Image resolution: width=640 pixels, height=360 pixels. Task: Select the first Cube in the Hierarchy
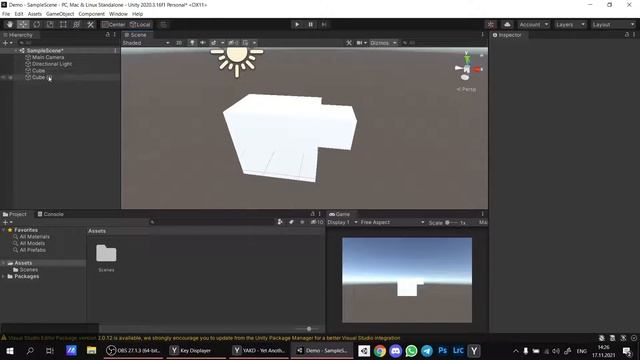(x=38, y=71)
